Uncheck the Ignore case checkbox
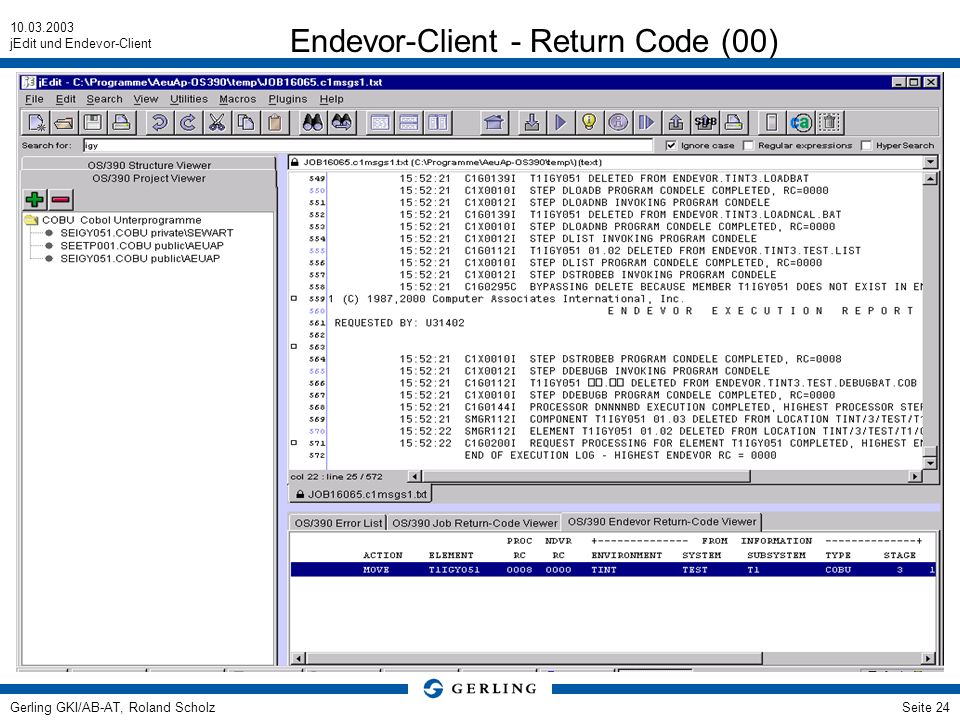Screen dimensions: 960x720 (x=671, y=145)
